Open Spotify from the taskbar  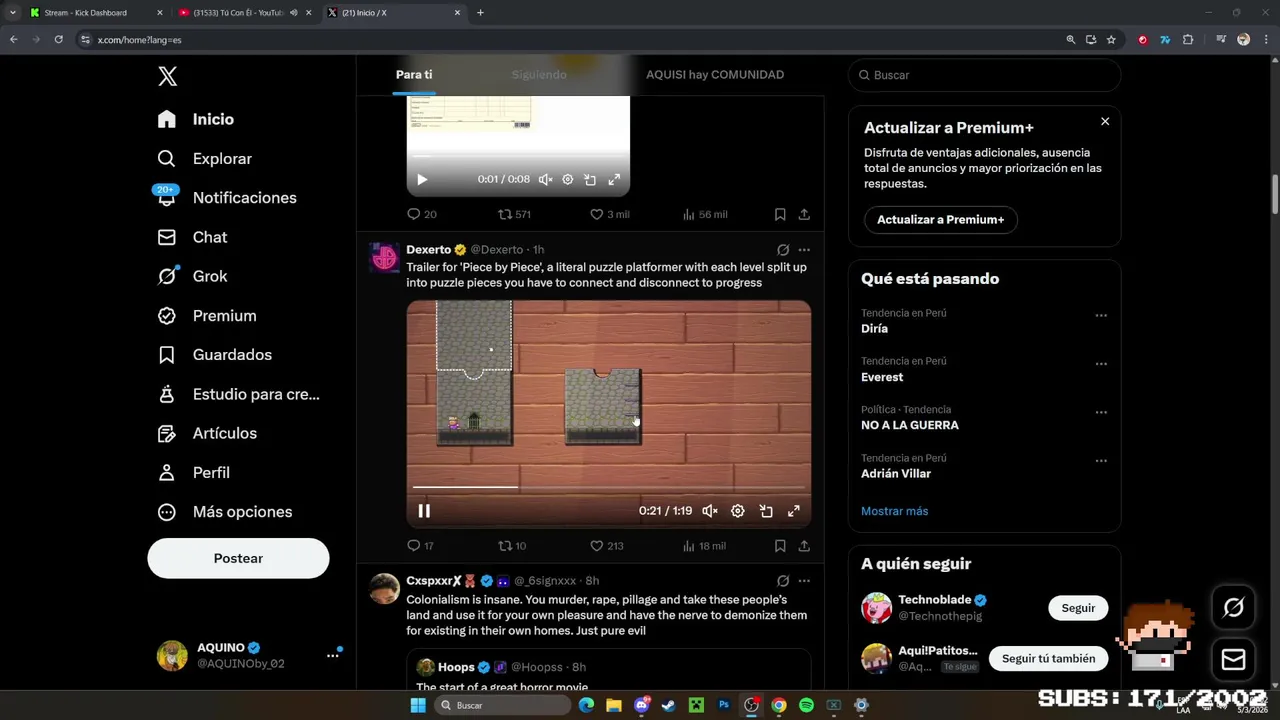[806, 705]
